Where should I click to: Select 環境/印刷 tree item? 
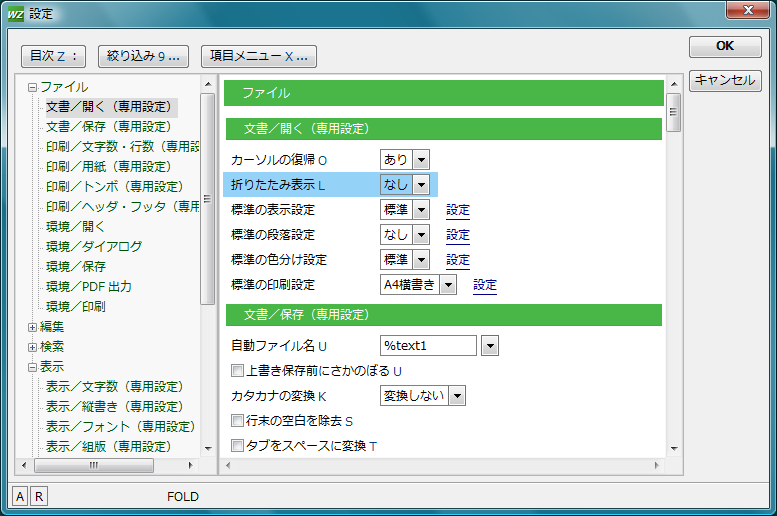click(x=76, y=306)
